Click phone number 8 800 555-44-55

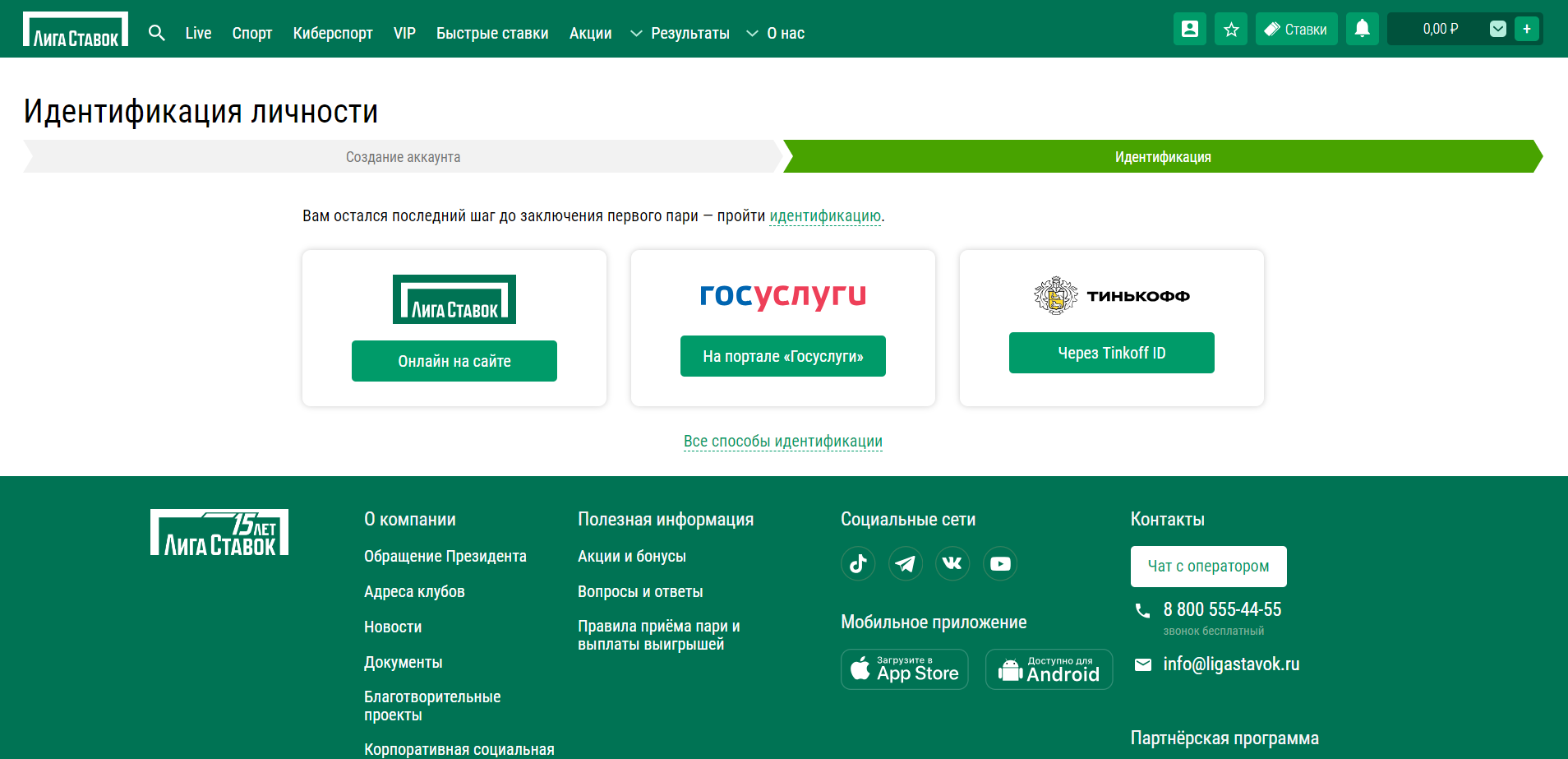pyautogui.click(x=1222, y=609)
